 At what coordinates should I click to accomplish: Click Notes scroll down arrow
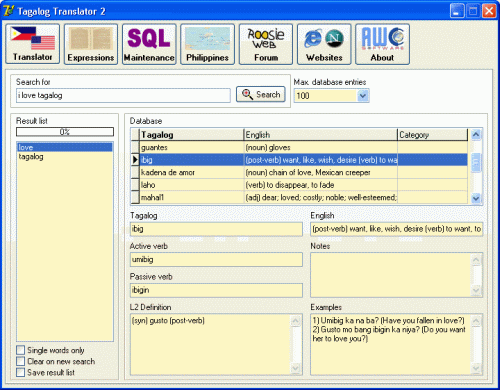coord(476,290)
